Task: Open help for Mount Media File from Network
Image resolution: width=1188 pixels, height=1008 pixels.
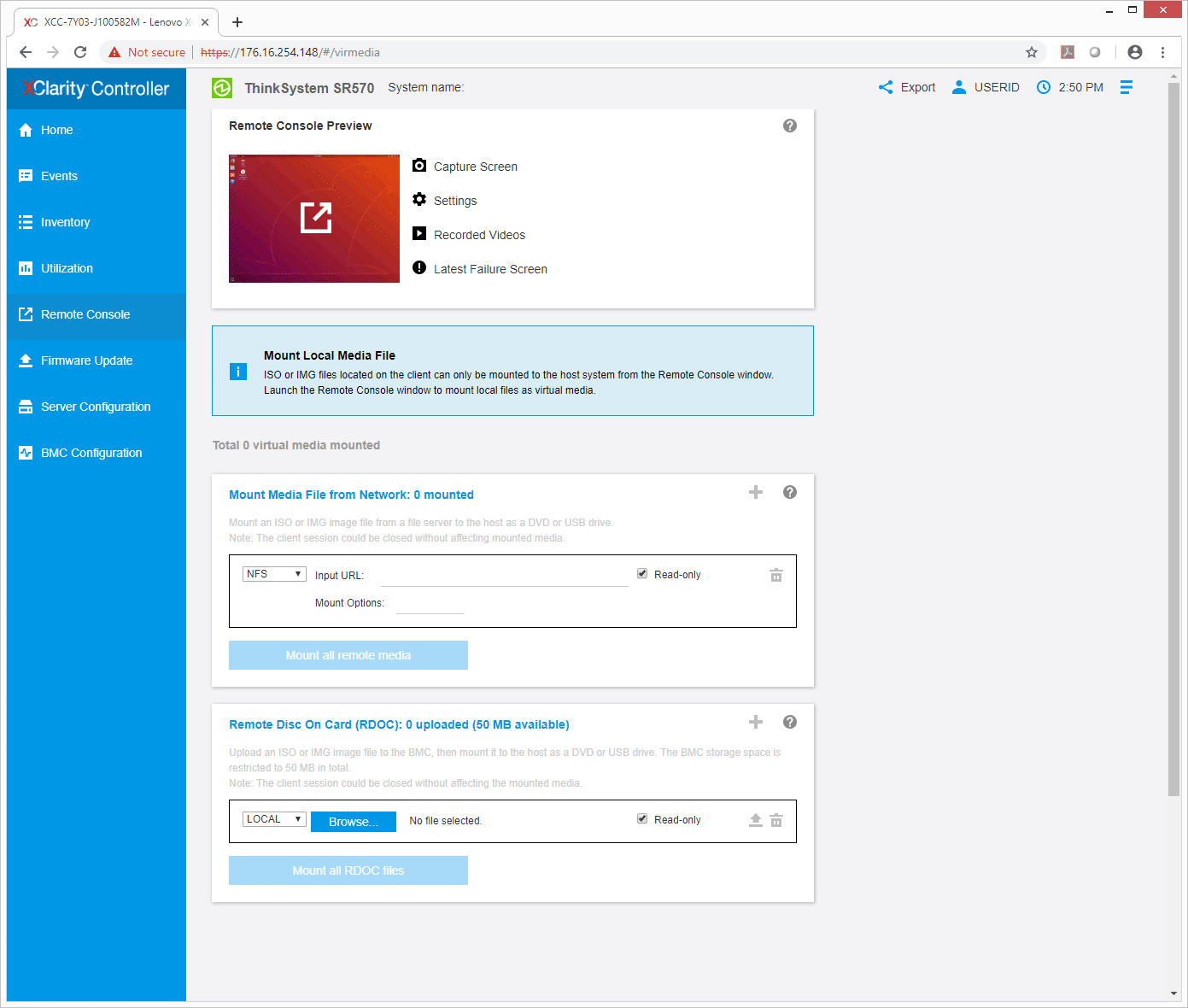Action: click(x=790, y=492)
